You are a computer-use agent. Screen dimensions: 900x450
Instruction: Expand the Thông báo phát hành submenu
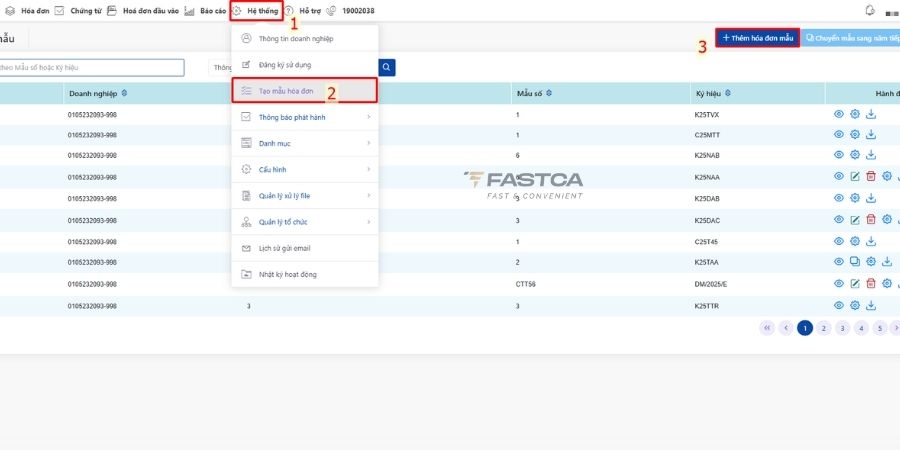coord(368,117)
